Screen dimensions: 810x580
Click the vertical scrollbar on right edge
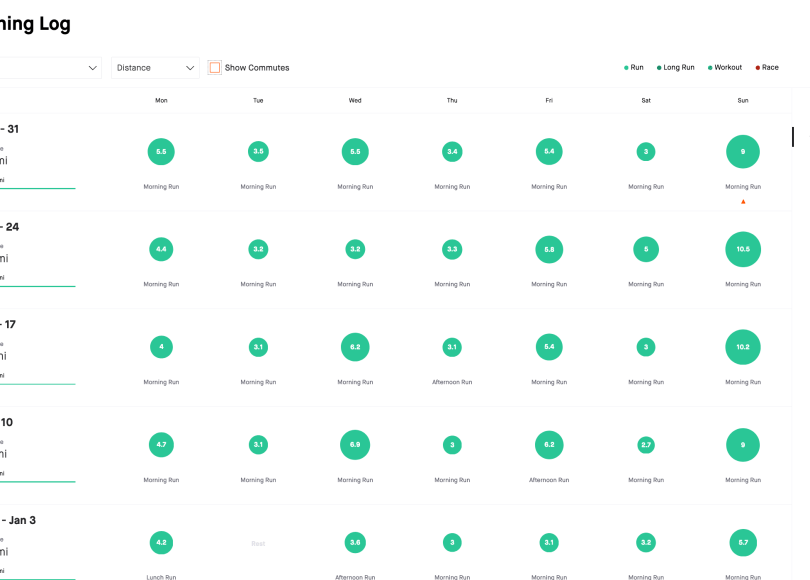(x=793, y=136)
